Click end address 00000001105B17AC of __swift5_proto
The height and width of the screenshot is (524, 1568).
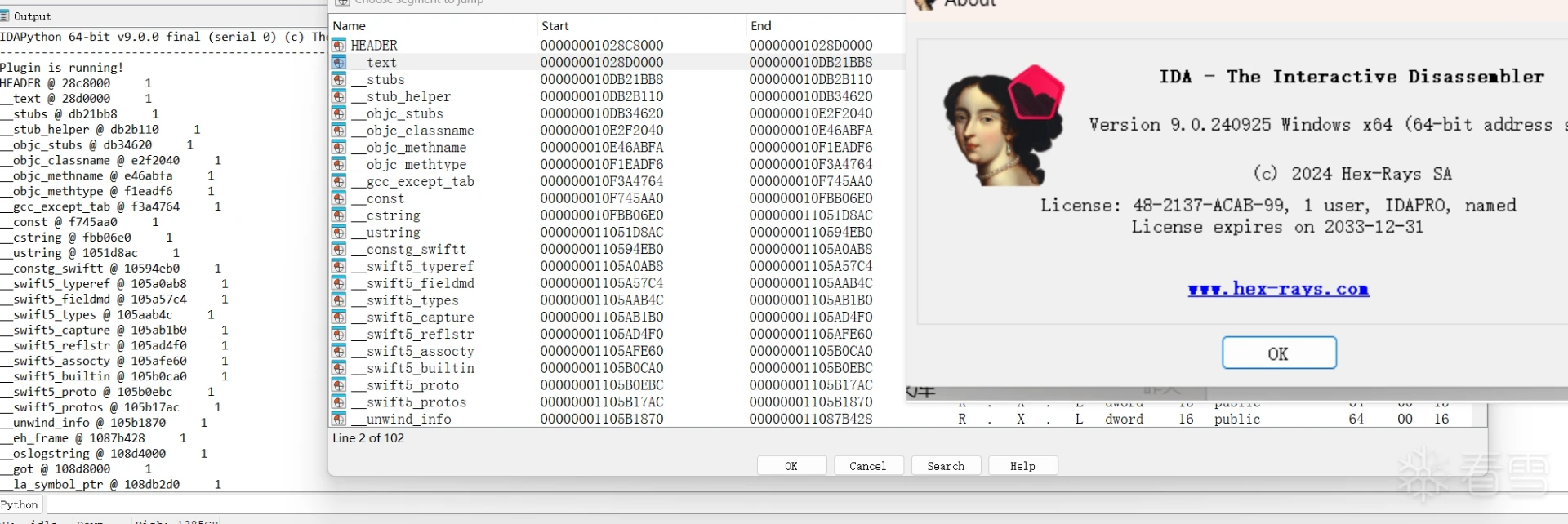click(x=811, y=385)
